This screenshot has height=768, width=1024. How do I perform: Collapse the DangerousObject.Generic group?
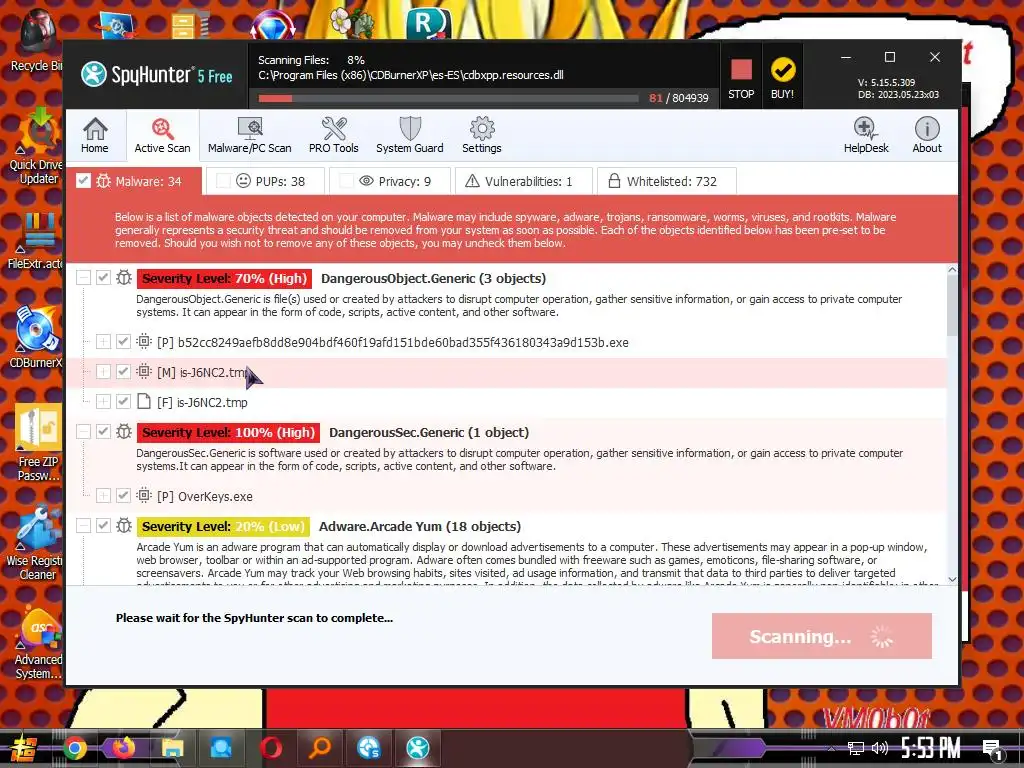pyautogui.click(x=83, y=278)
